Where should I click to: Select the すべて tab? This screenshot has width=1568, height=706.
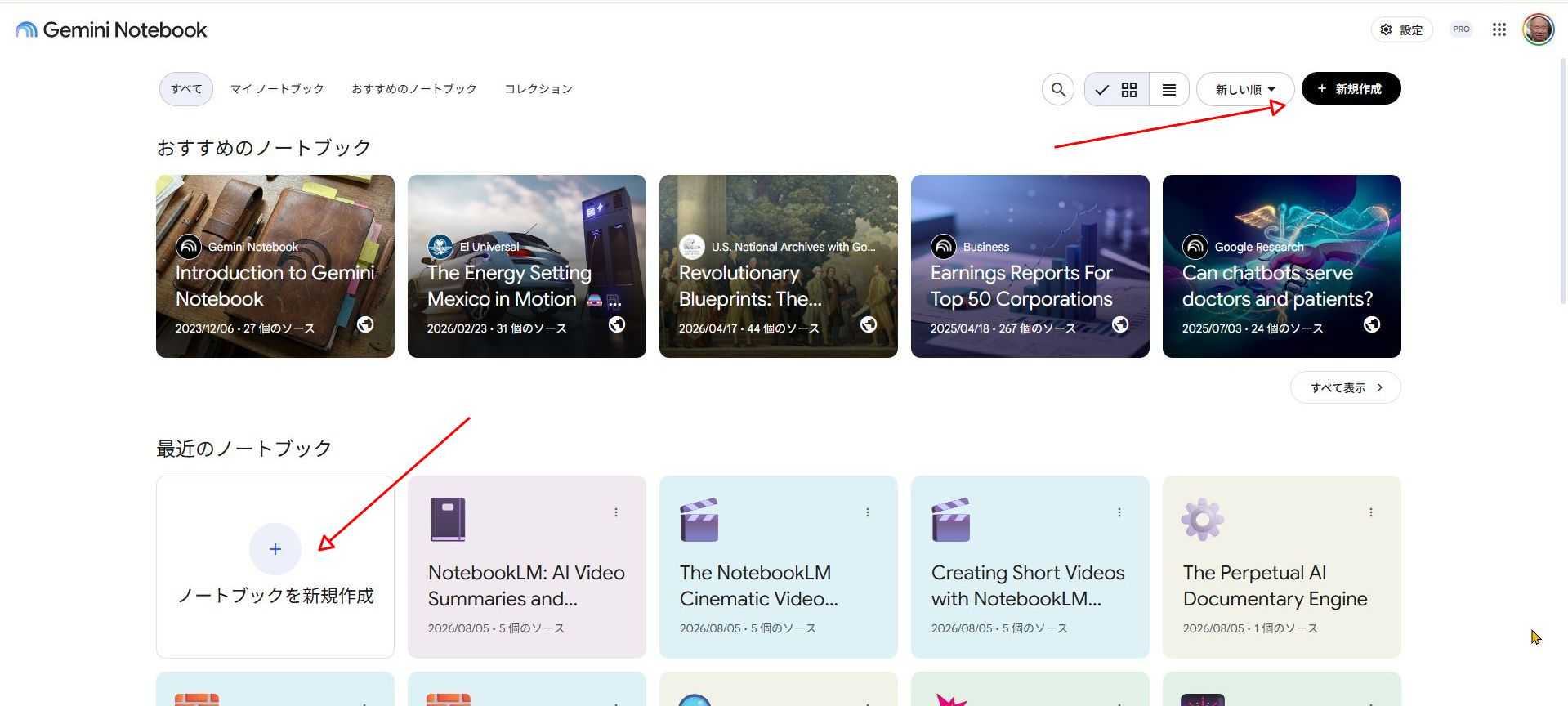click(186, 89)
